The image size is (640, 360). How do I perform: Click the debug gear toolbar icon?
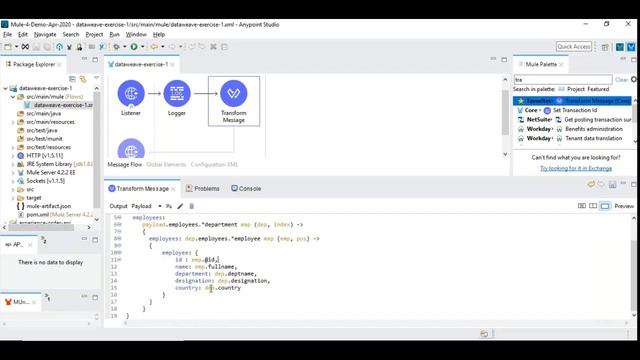tap(116, 47)
